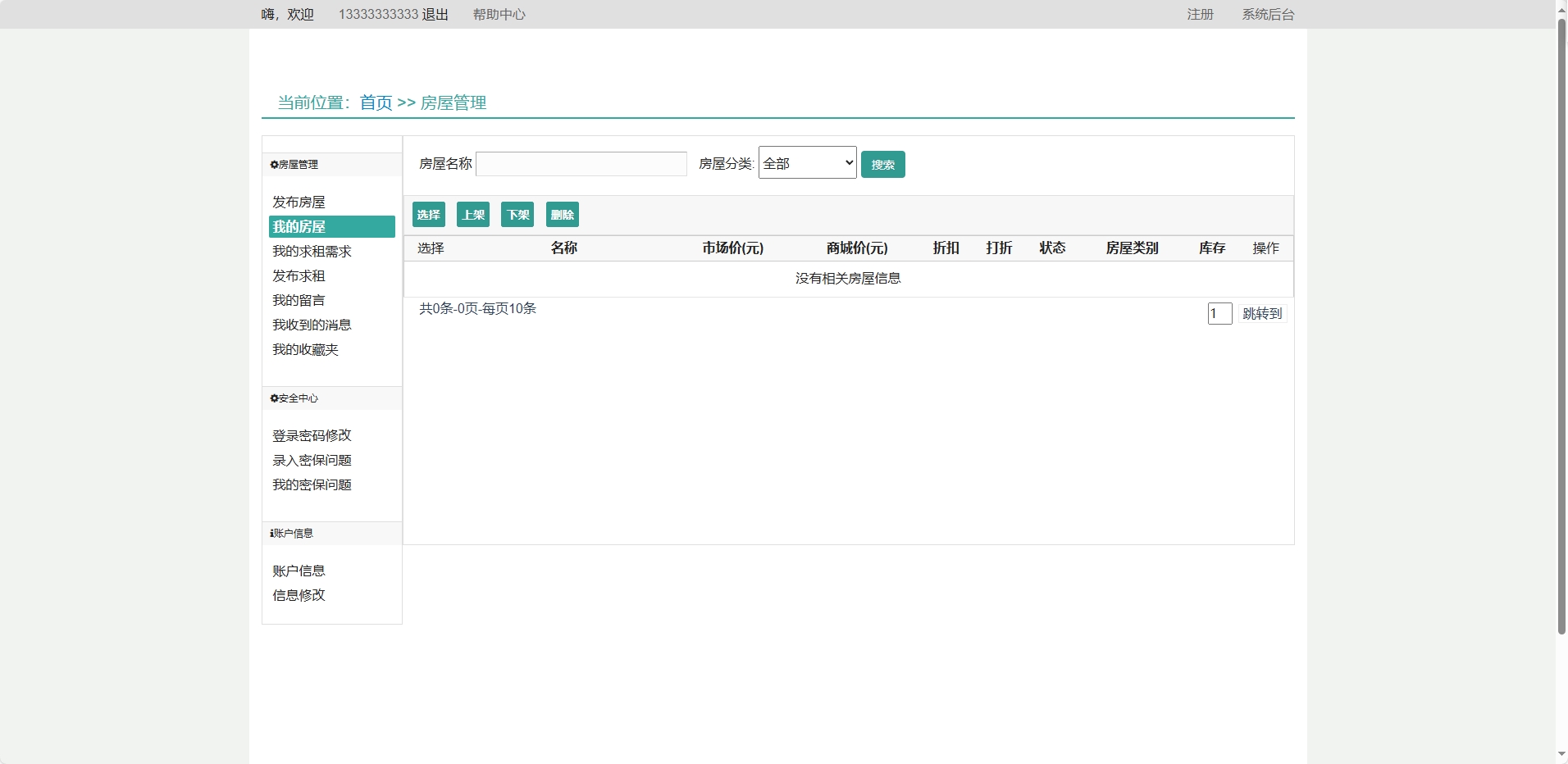
Task: Open 我的收藏夹 favorites
Action: (305, 350)
